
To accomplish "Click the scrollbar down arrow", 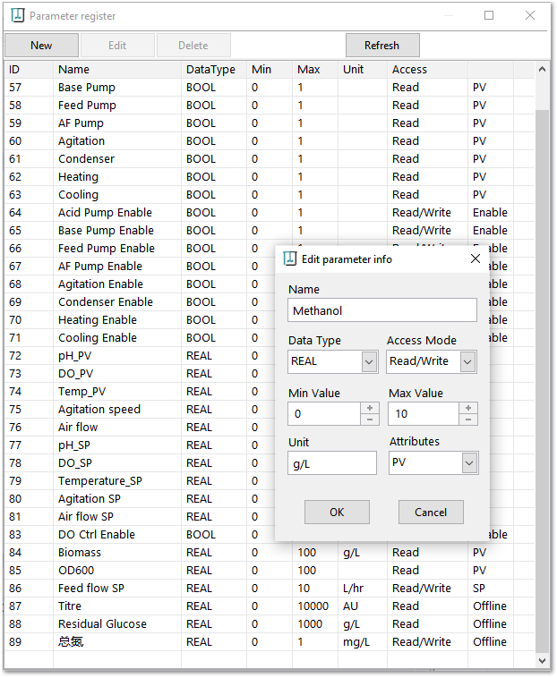I will coord(542,660).
